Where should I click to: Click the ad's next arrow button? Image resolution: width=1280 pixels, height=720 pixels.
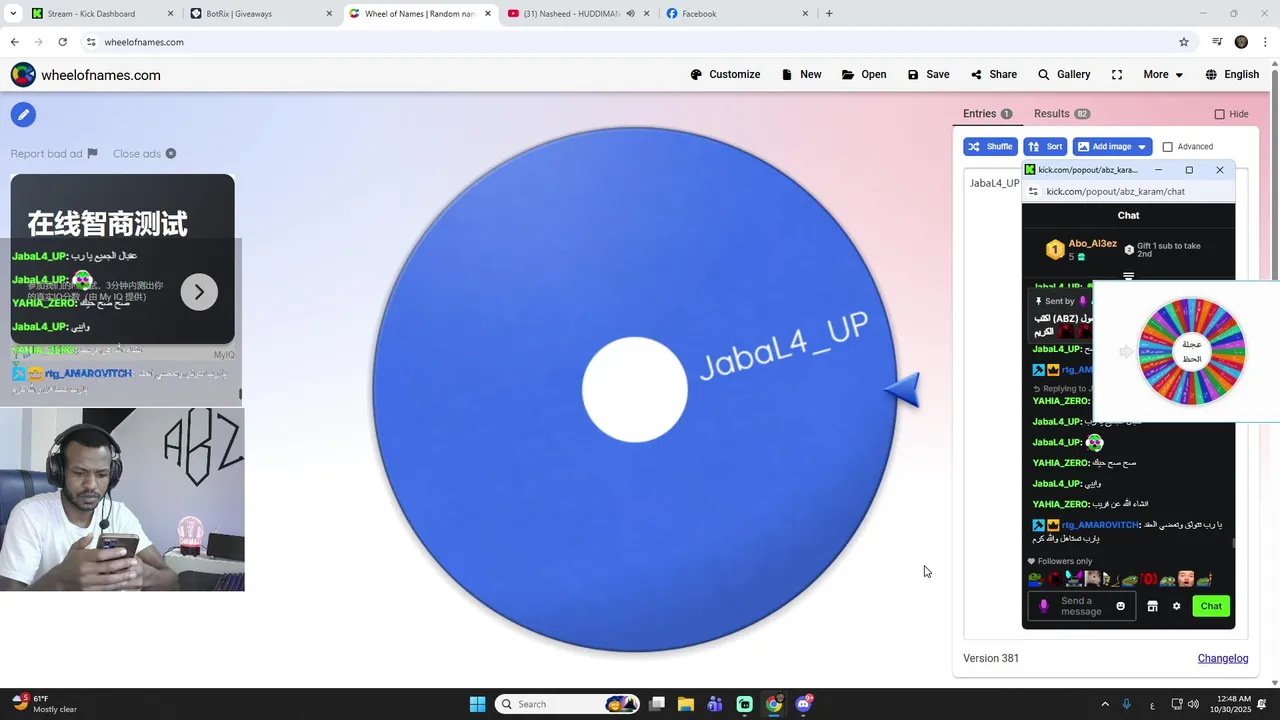199,292
